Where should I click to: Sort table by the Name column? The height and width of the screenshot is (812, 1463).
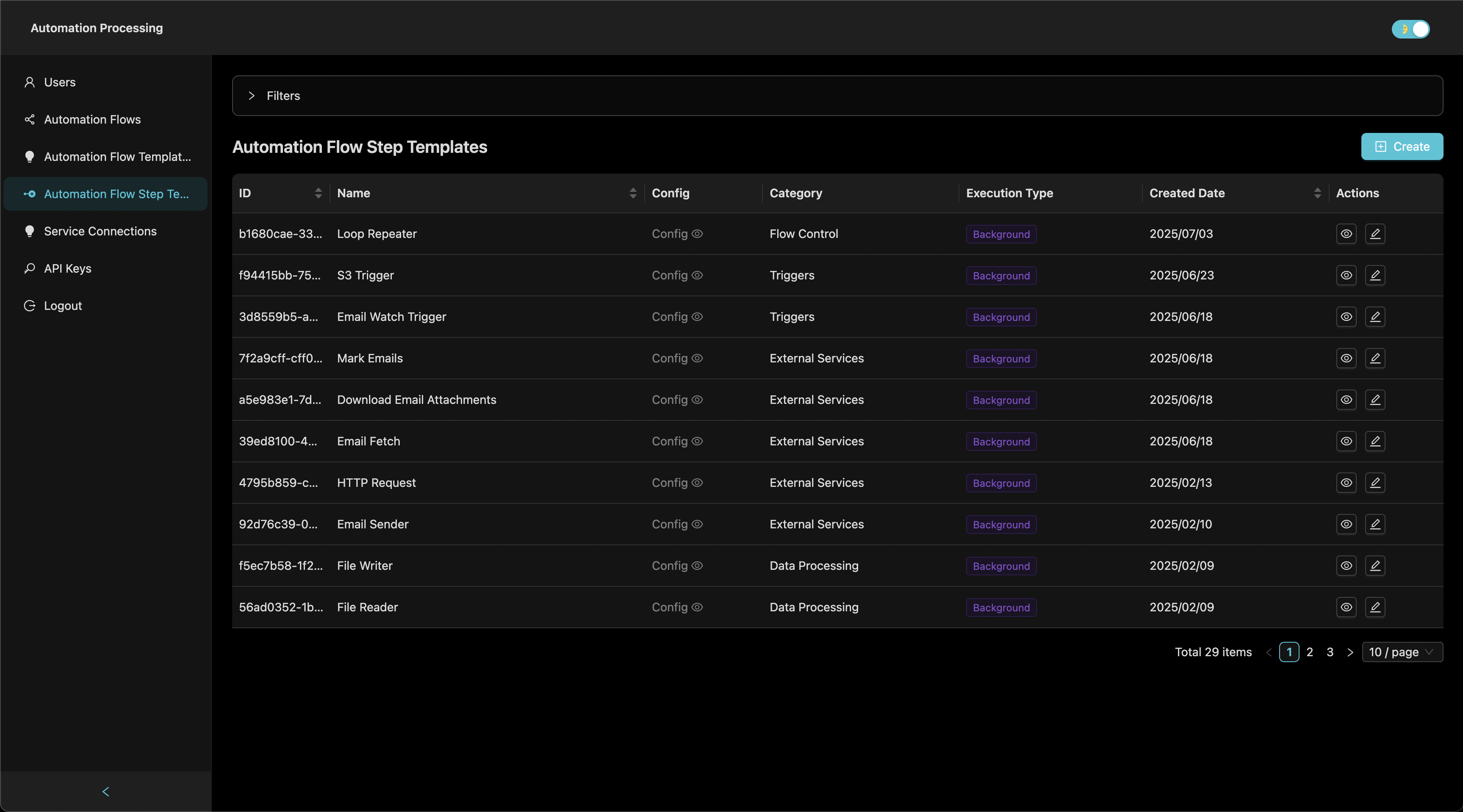tap(633, 193)
